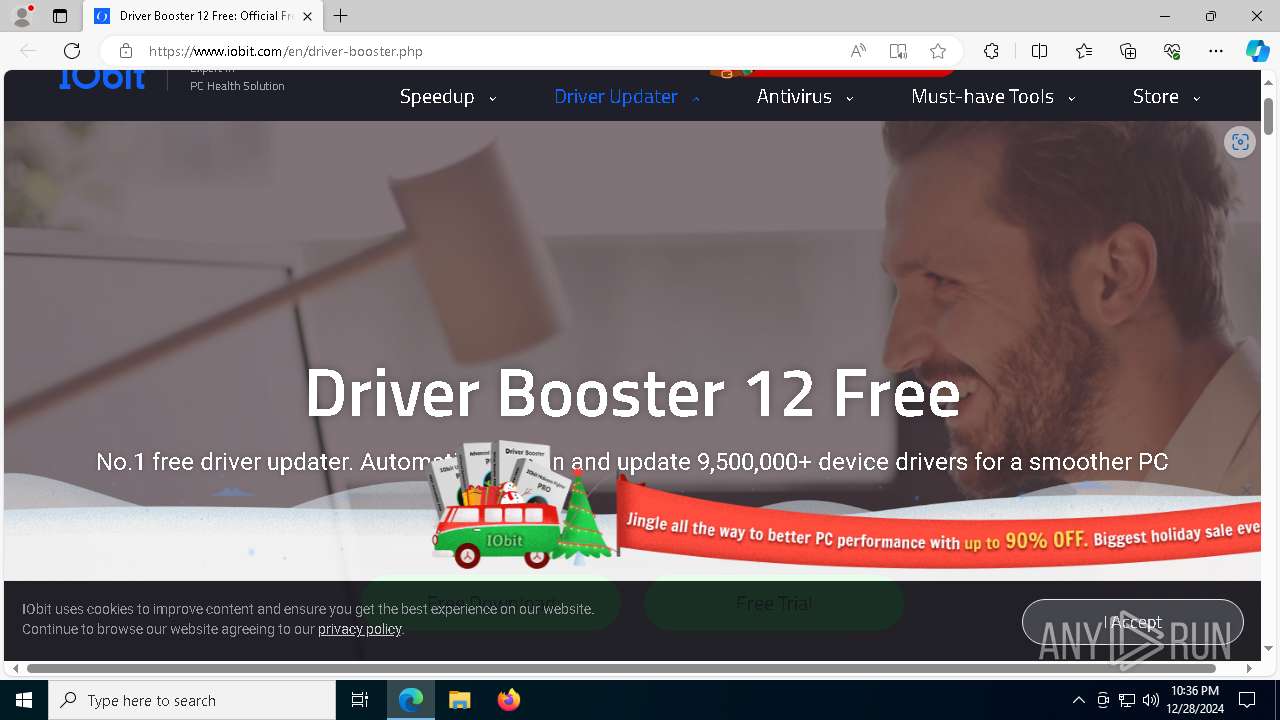Open the Collections icon
The height and width of the screenshot is (720, 1280).
point(1128,51)
